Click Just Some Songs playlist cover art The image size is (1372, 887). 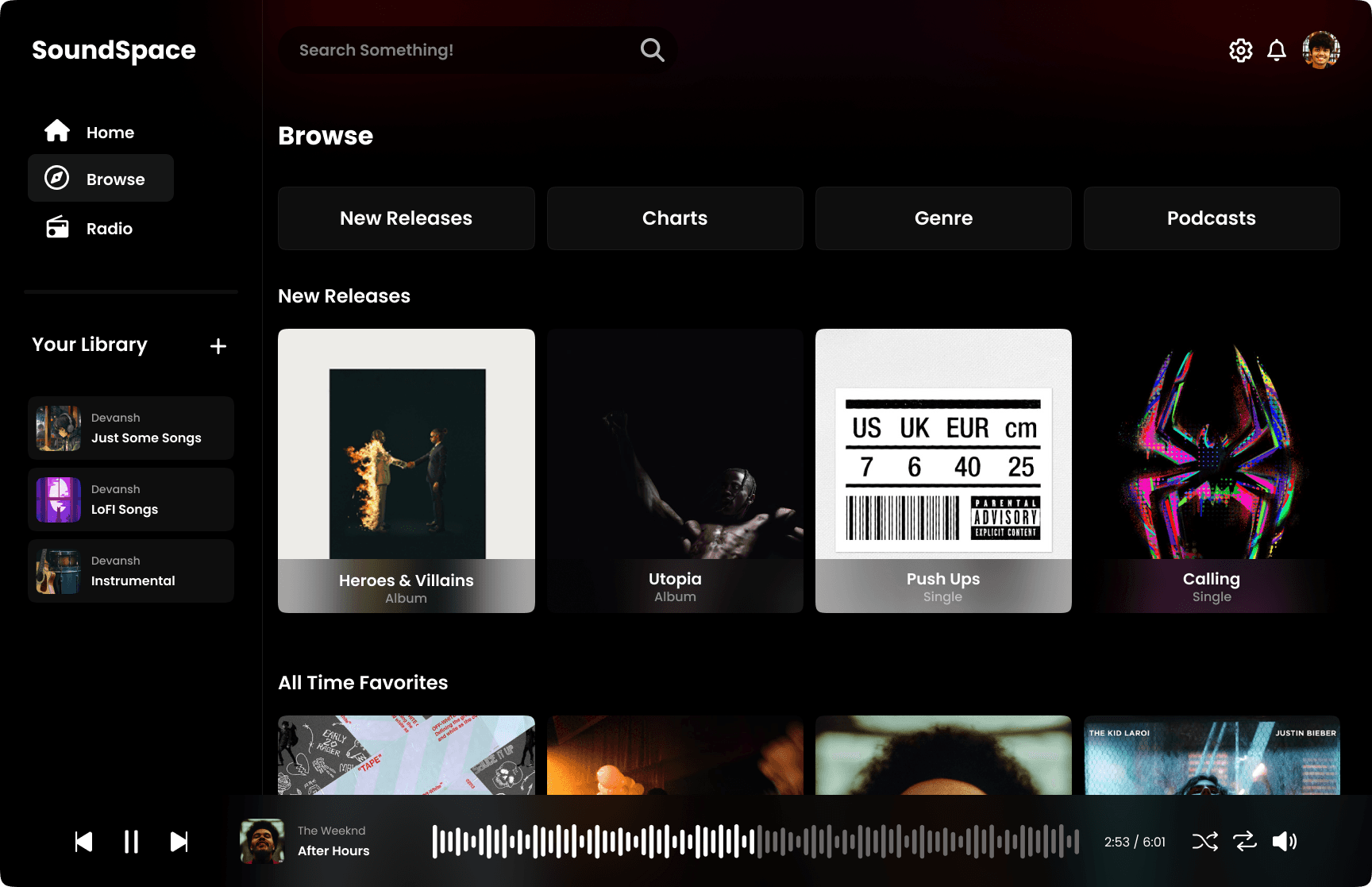tap(59, 428)
